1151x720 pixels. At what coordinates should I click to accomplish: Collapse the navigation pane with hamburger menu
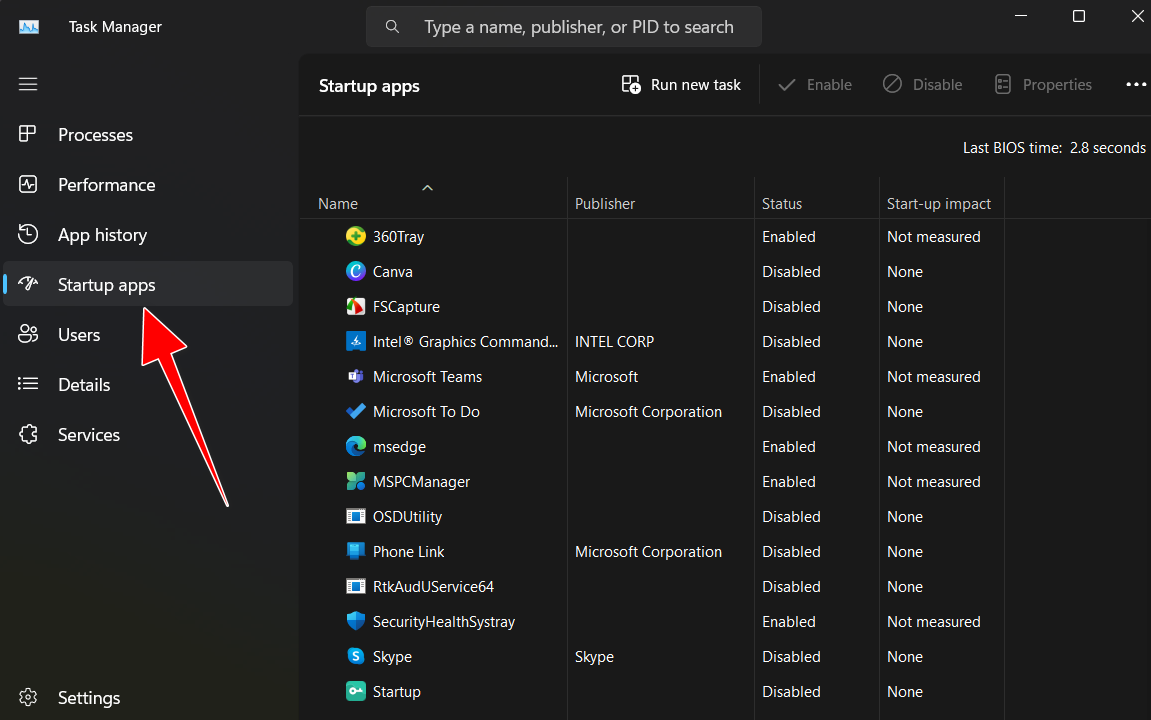[28, 84]
